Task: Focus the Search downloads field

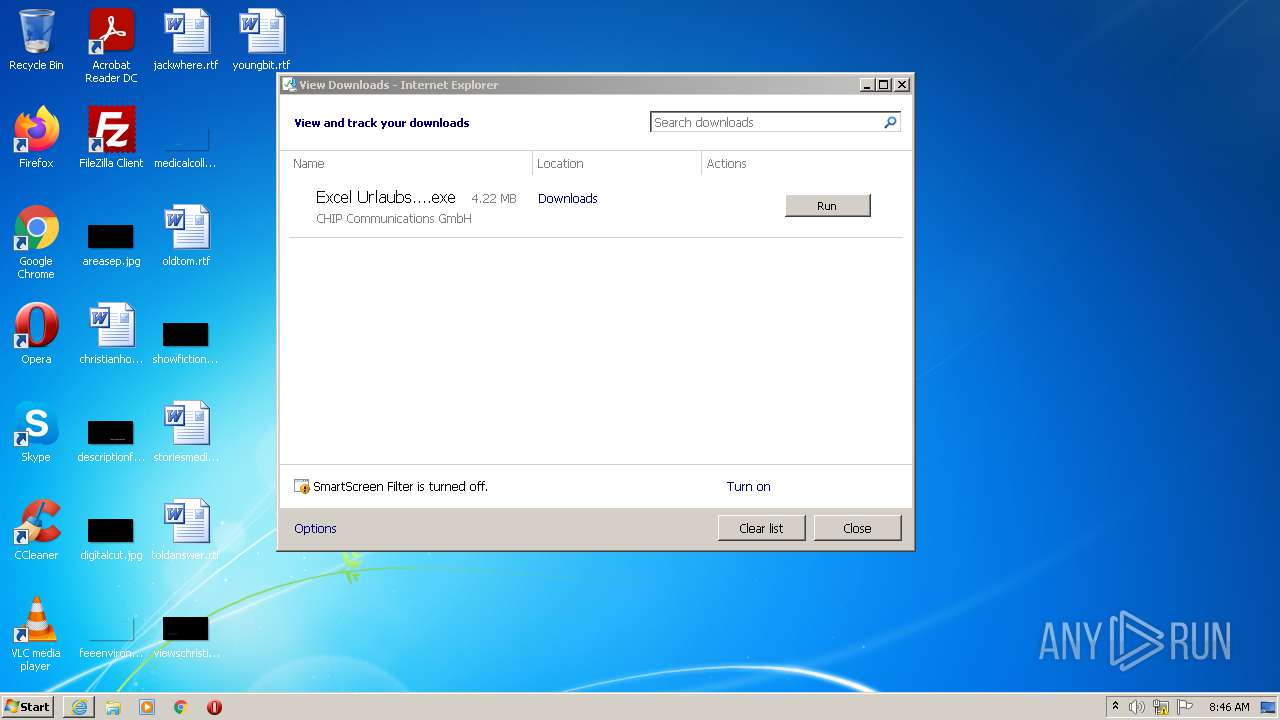Action: 766,122
